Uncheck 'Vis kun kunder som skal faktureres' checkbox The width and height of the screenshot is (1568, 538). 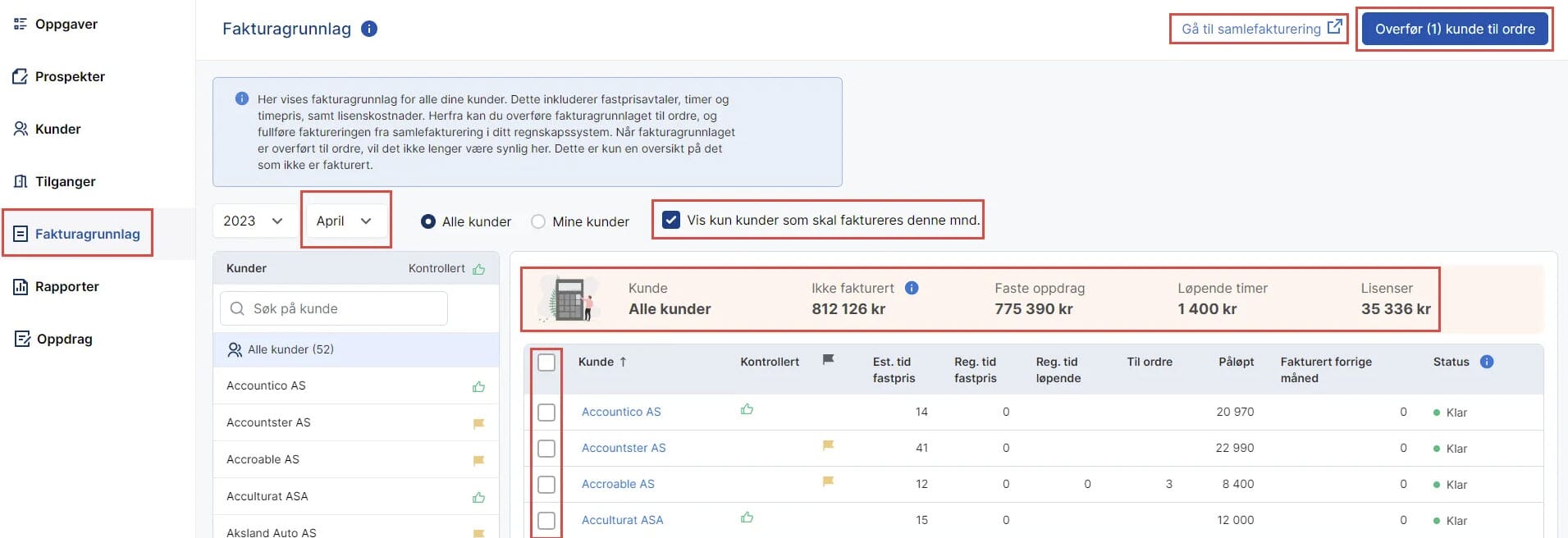click(671, 220)
